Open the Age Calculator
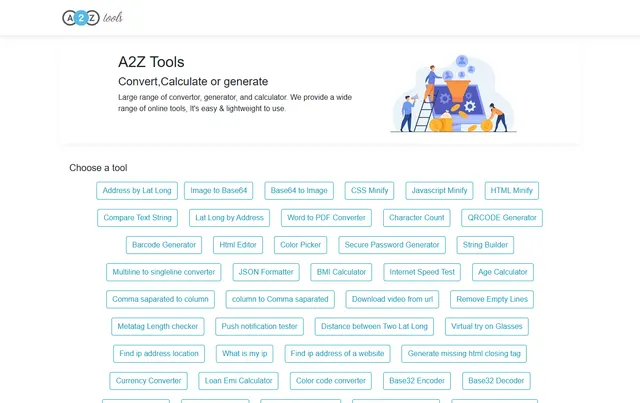Screen dimensions: 640x403 503,272
